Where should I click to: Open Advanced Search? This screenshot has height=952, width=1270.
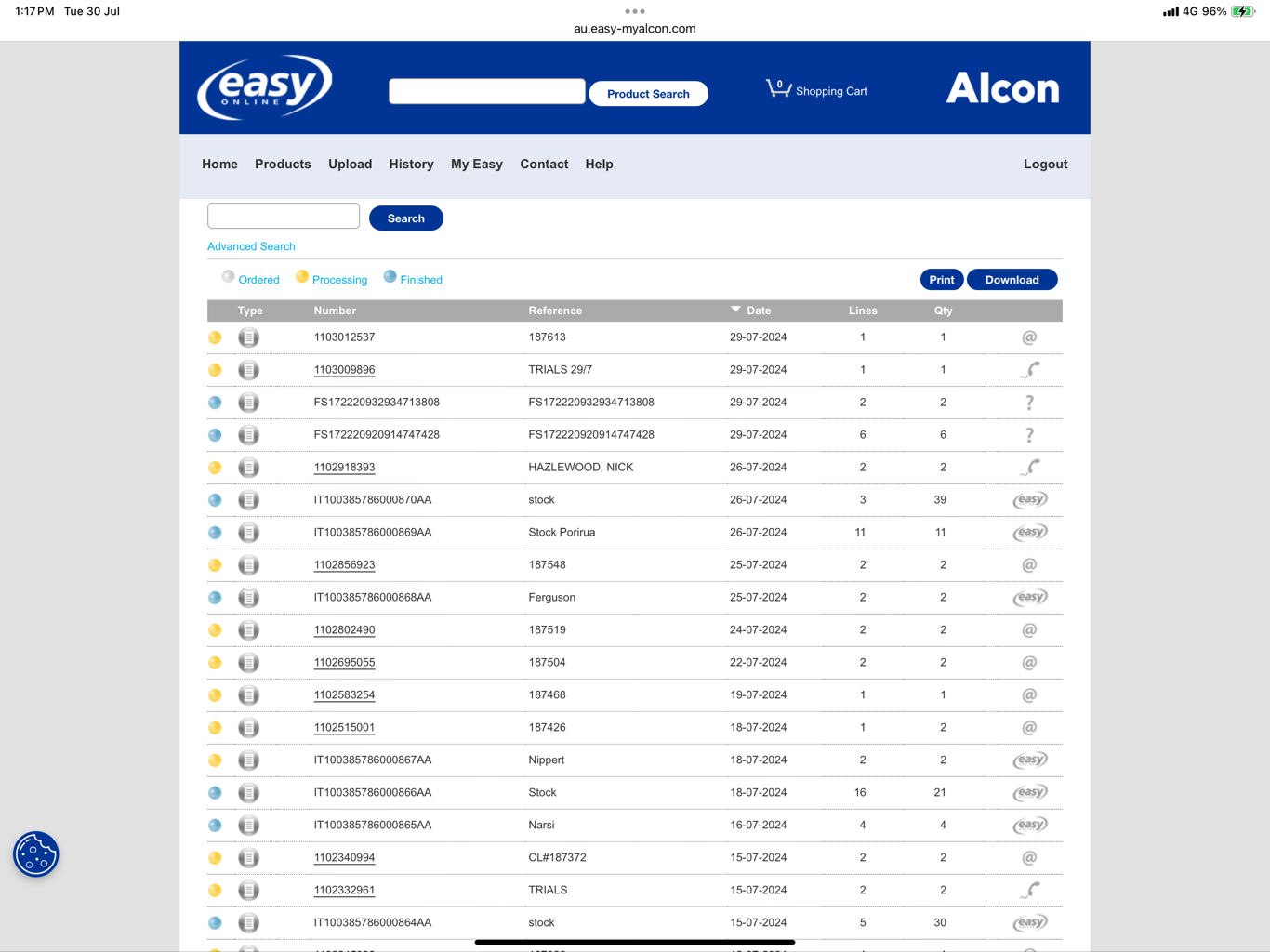251,246
